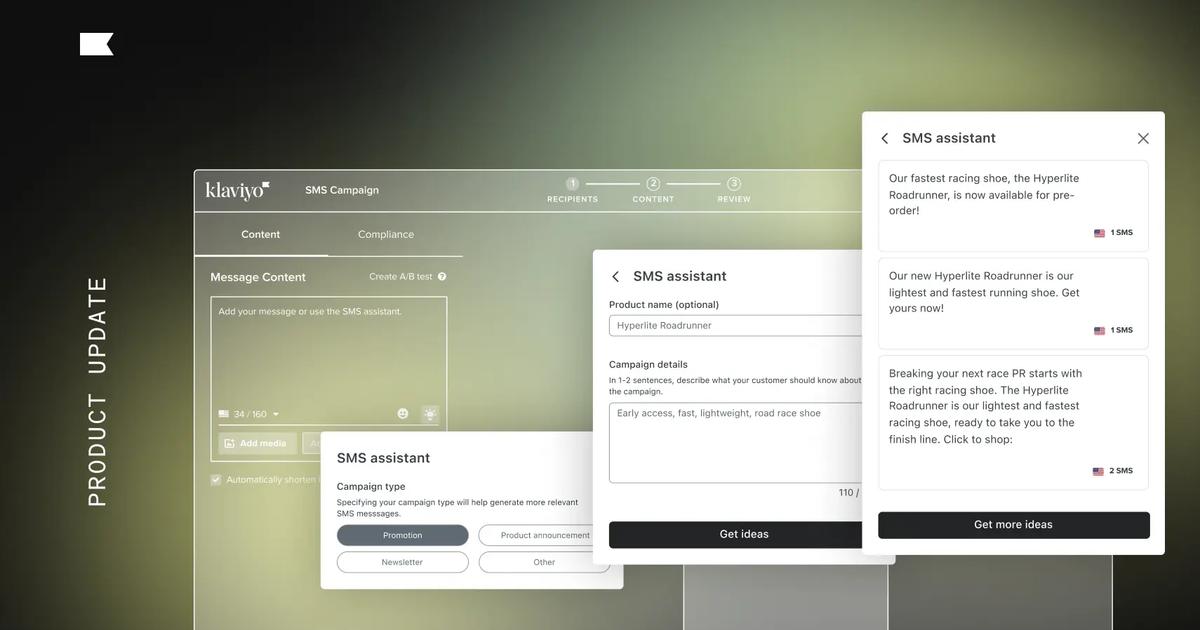This screenshot has height=630, width=1200.
Task: Go to step 1 Recipients
Action: click(x=572, y=190)
